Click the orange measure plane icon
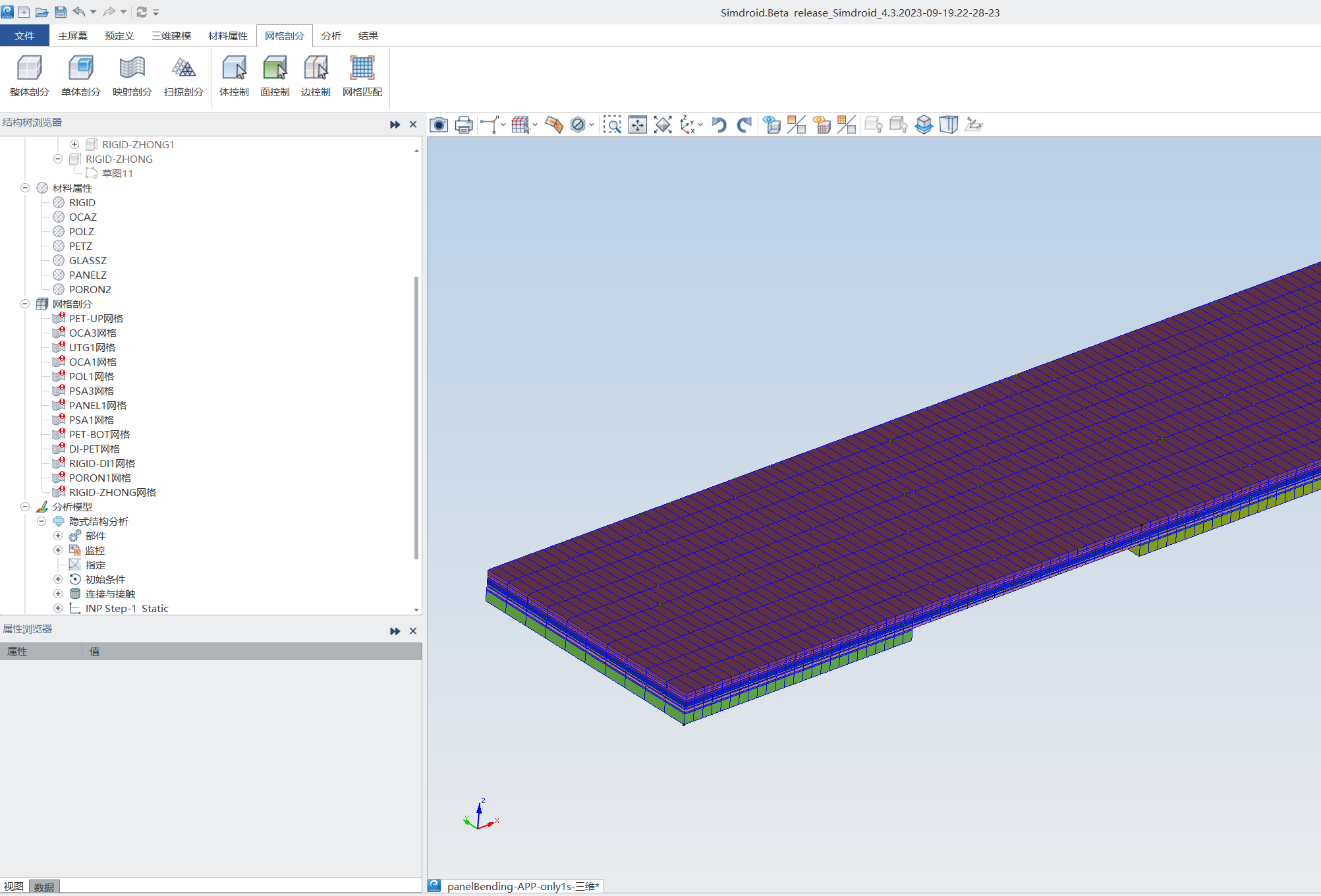The image size is (1321, 896). [554, 125]
